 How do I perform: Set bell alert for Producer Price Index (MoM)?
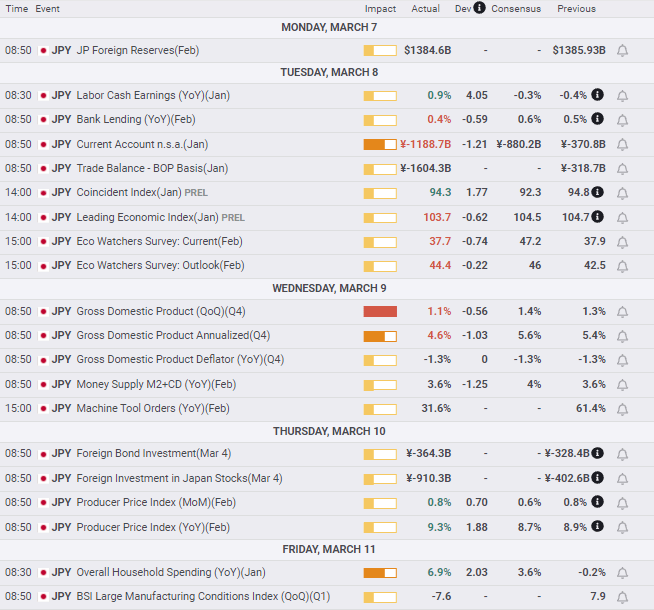pyautogui.click(x=622, y=503)
